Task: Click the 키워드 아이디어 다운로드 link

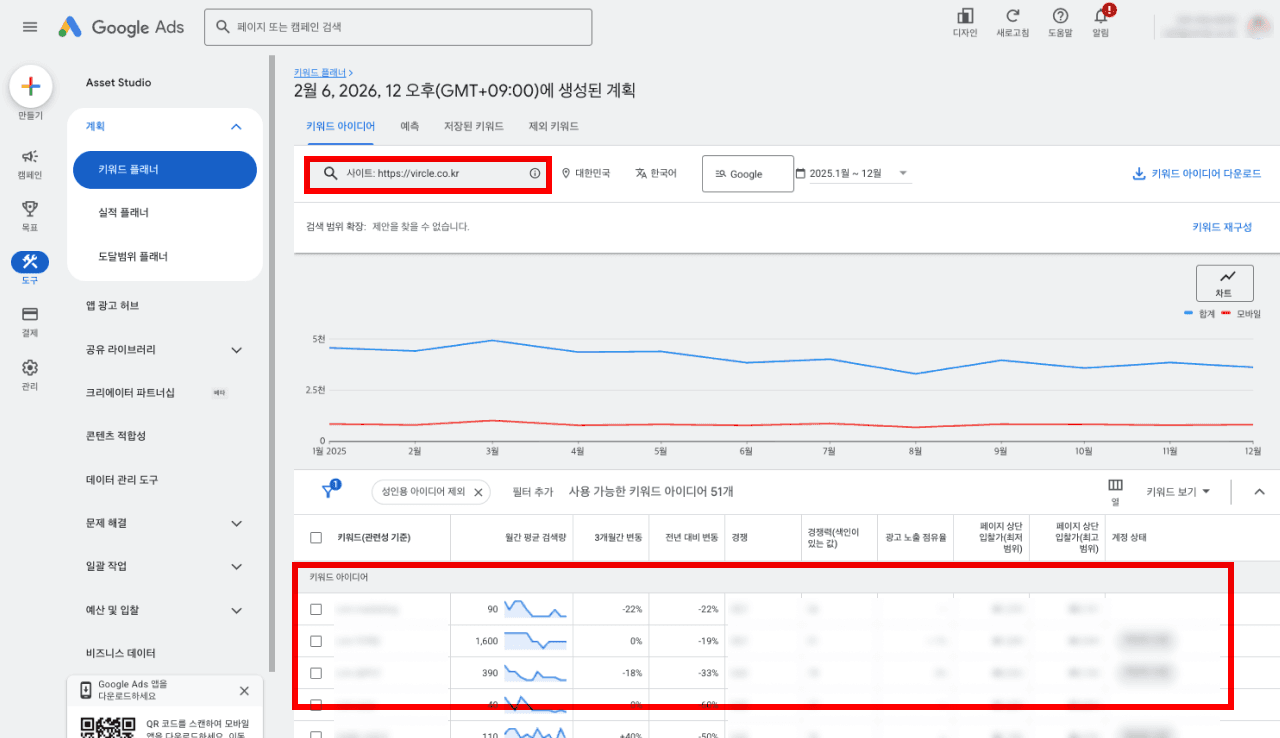Action: point(1196,173)
